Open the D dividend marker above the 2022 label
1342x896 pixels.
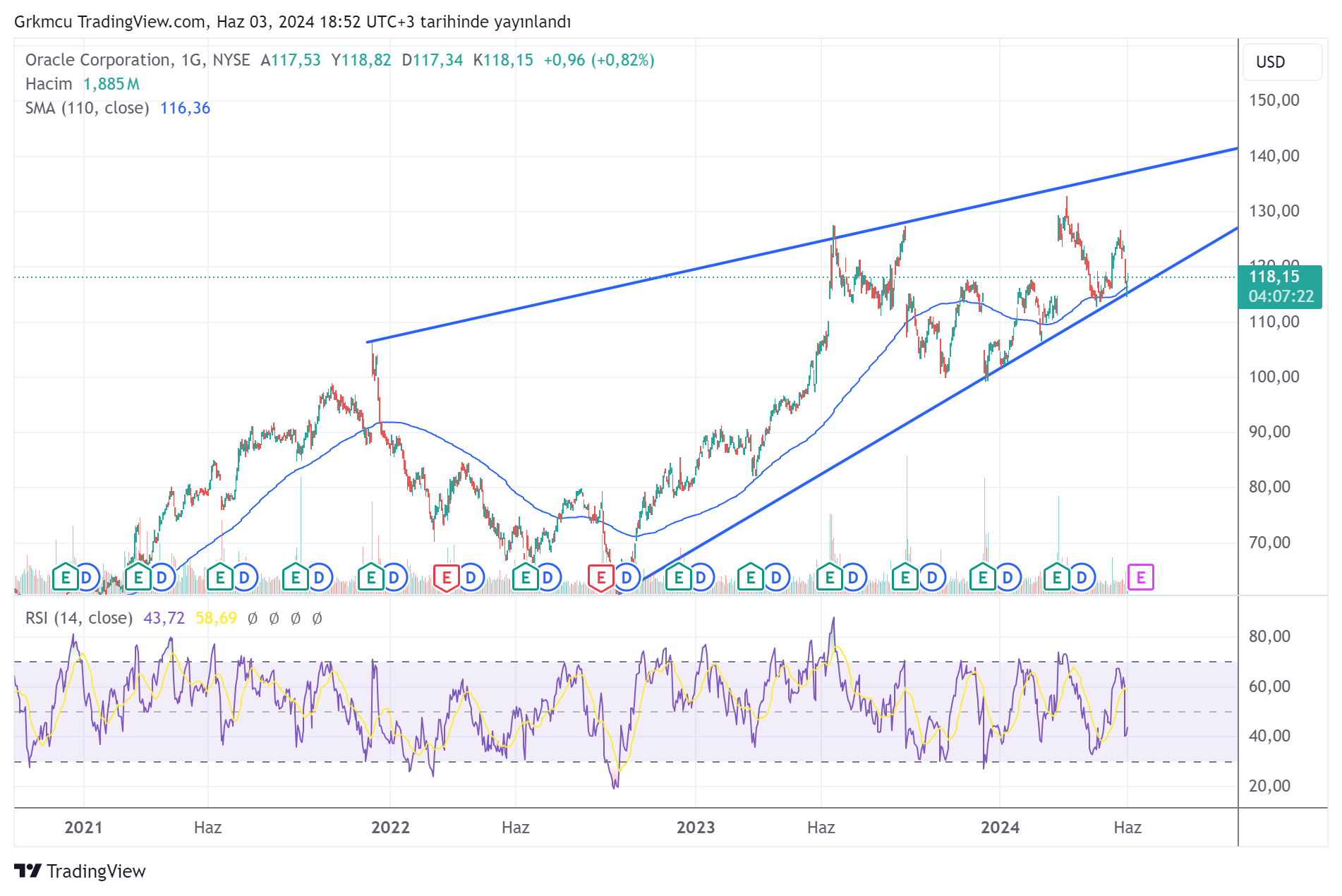point(394,578)
